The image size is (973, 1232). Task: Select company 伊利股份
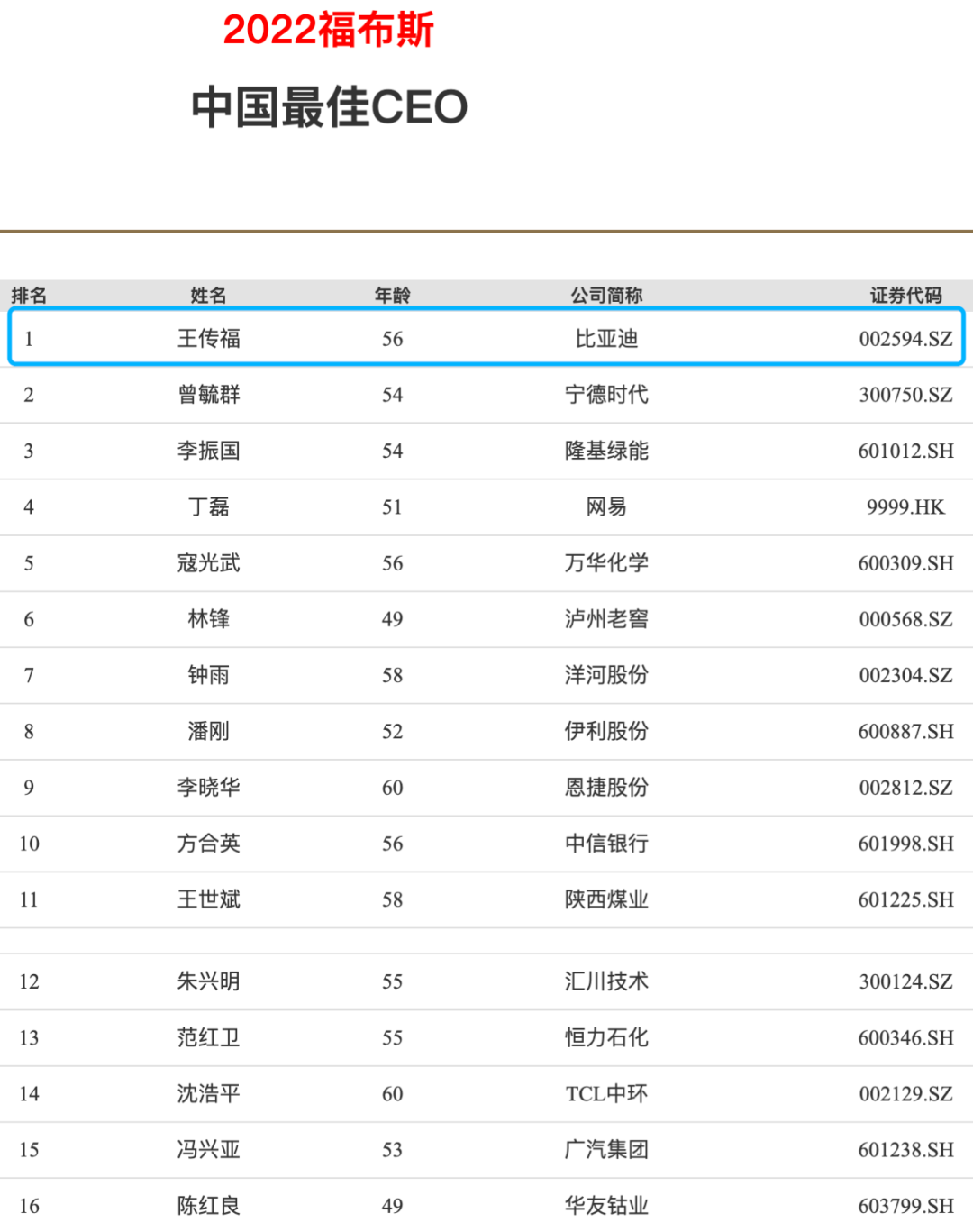[606, 730]
